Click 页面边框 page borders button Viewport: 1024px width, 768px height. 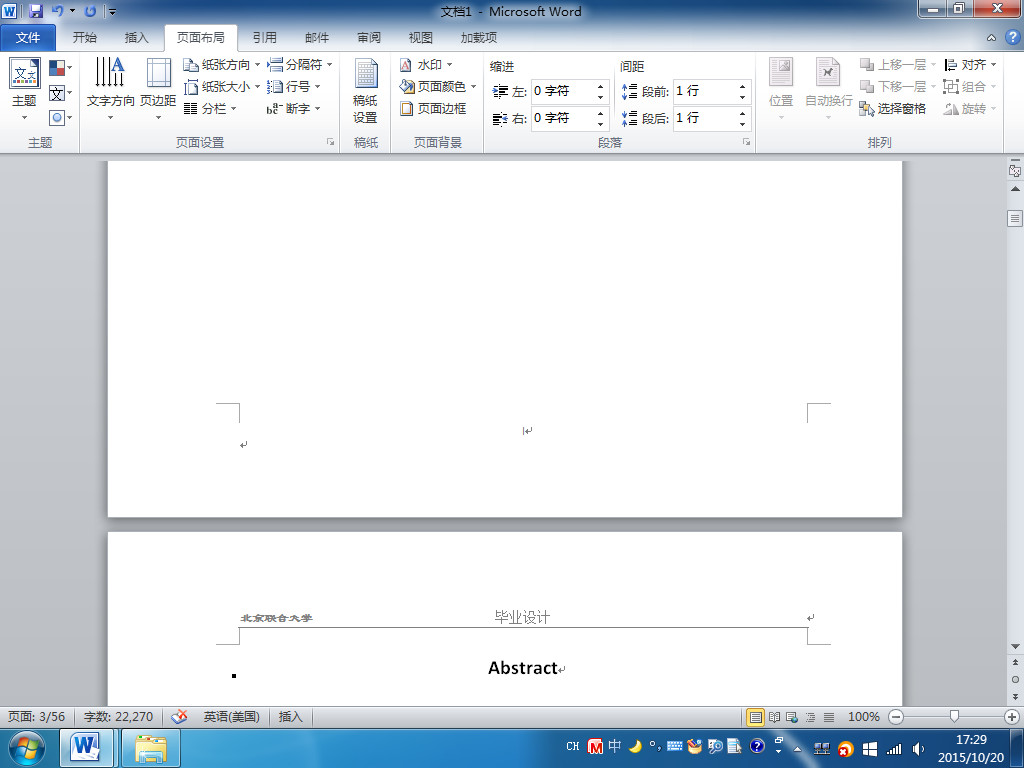(434, 108)
